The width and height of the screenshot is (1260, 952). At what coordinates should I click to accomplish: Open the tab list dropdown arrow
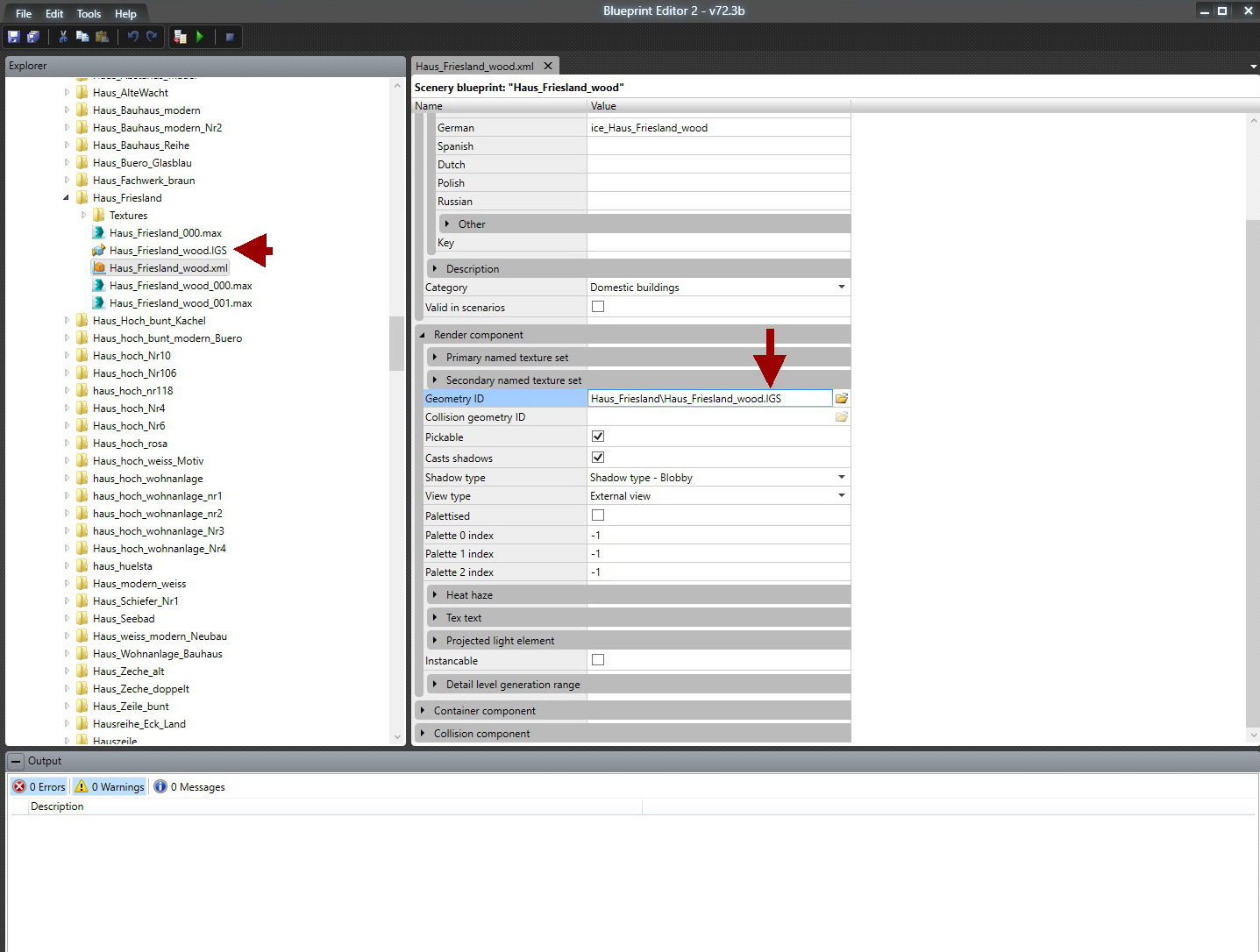[1253, 67]
